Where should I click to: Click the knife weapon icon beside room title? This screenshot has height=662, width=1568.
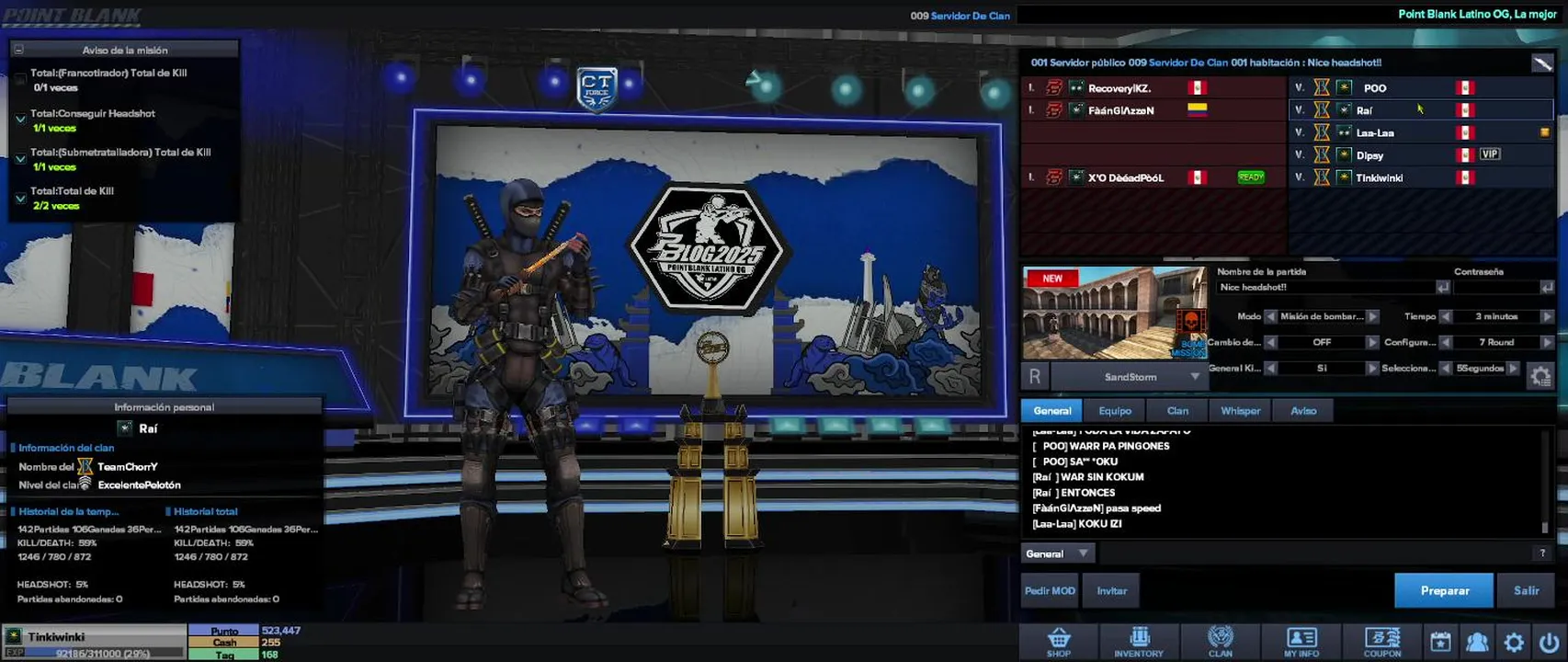1542,63
